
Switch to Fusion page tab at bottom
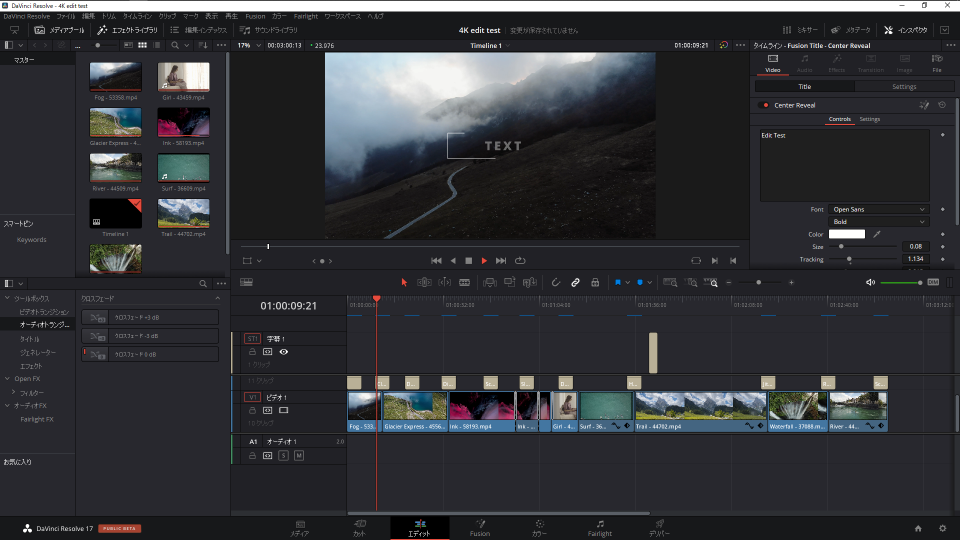click(x=480, y=528)
